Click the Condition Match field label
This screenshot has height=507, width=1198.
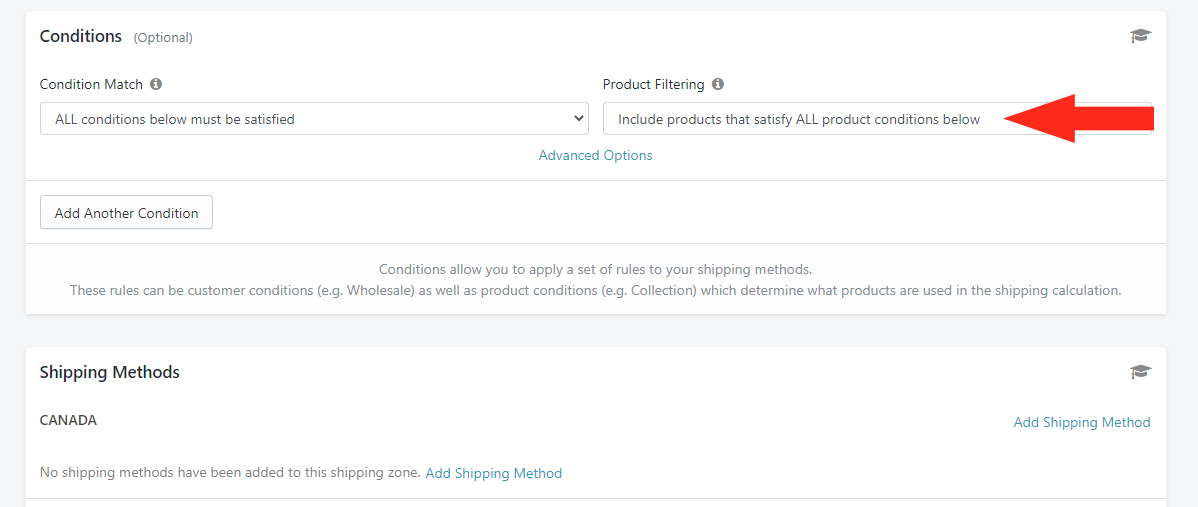(x=91, y=84)
